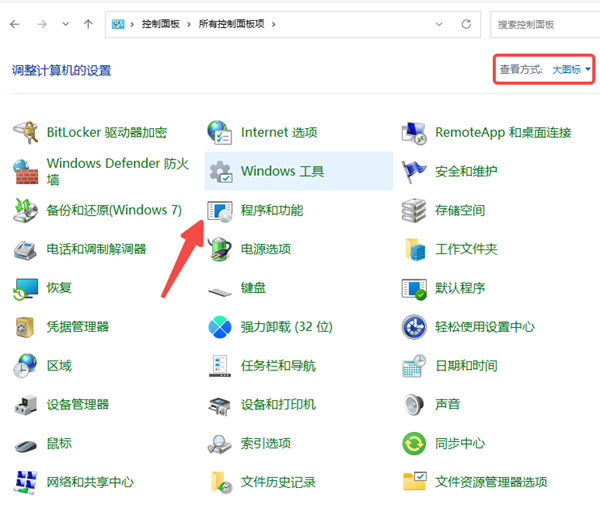Open recent locations dropdown beside forward arrow
Viewport: 600px width, 505px height.
tap(66, 23)
